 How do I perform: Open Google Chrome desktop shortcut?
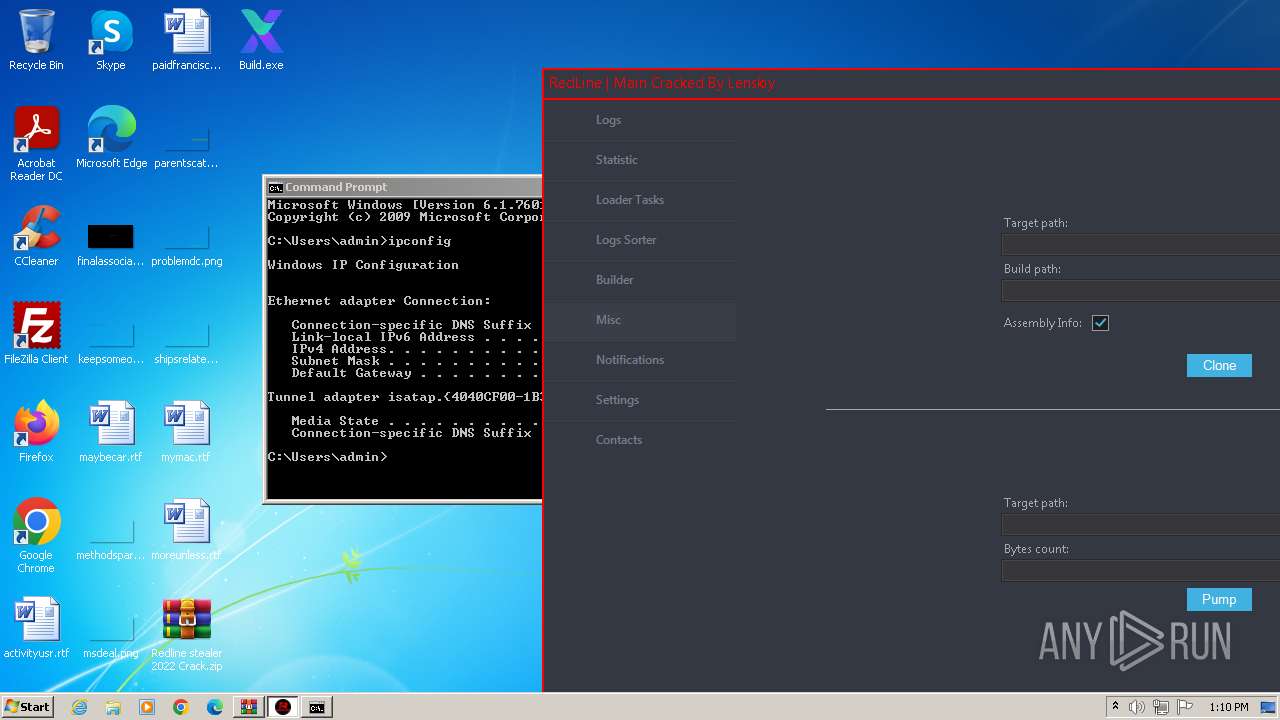coord(36,536)
